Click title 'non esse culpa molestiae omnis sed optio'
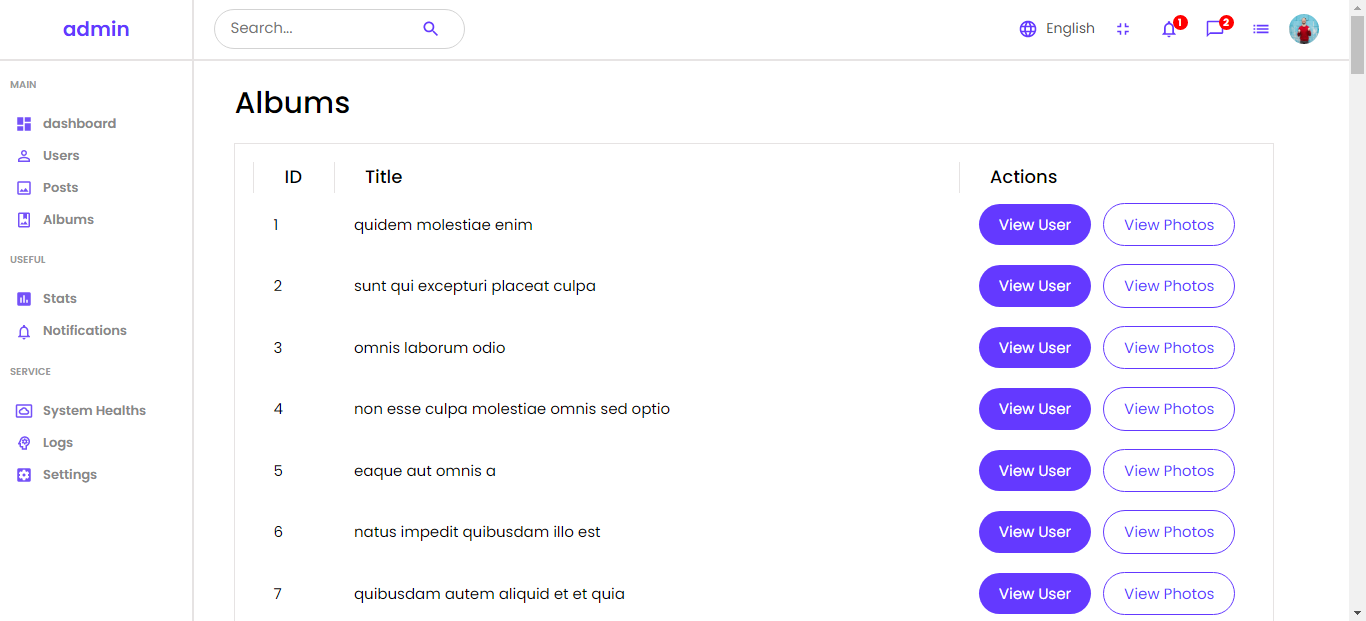Image resolution: width=1366 pixels, height=621 pixels. [512, 409]
